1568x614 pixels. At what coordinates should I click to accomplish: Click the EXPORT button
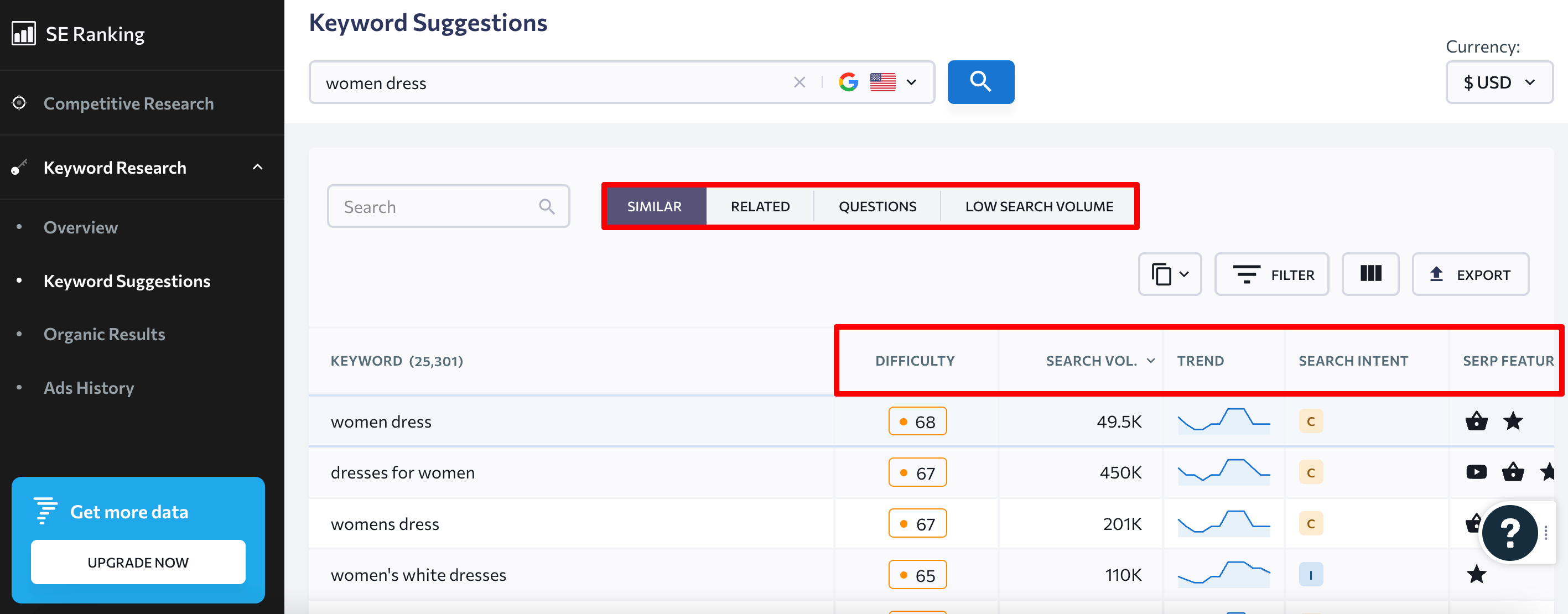(x=1470, y=274)
